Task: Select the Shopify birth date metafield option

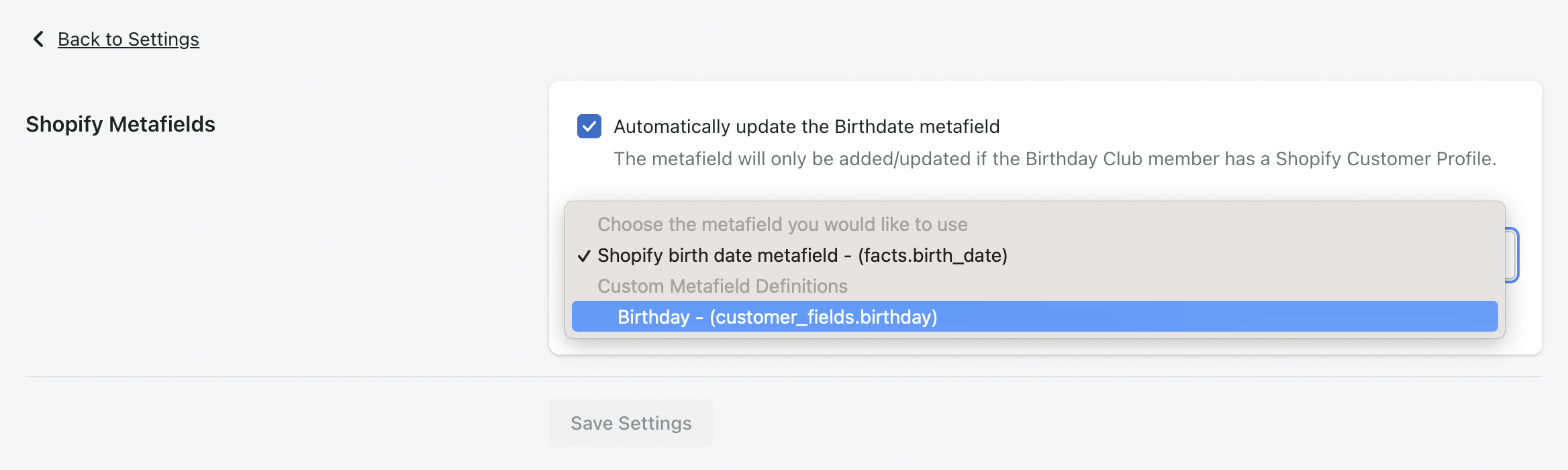Action: (802, 256)
